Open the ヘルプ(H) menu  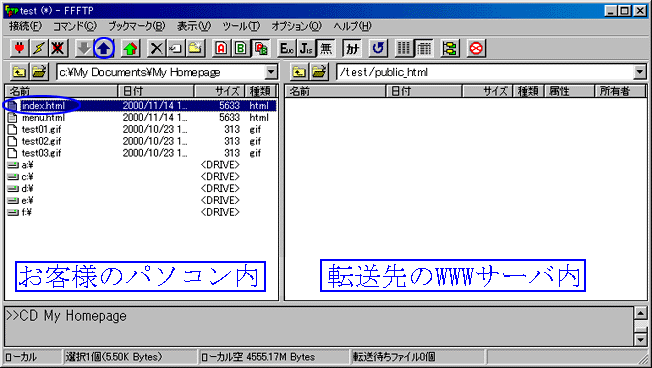tap(352, 26)
